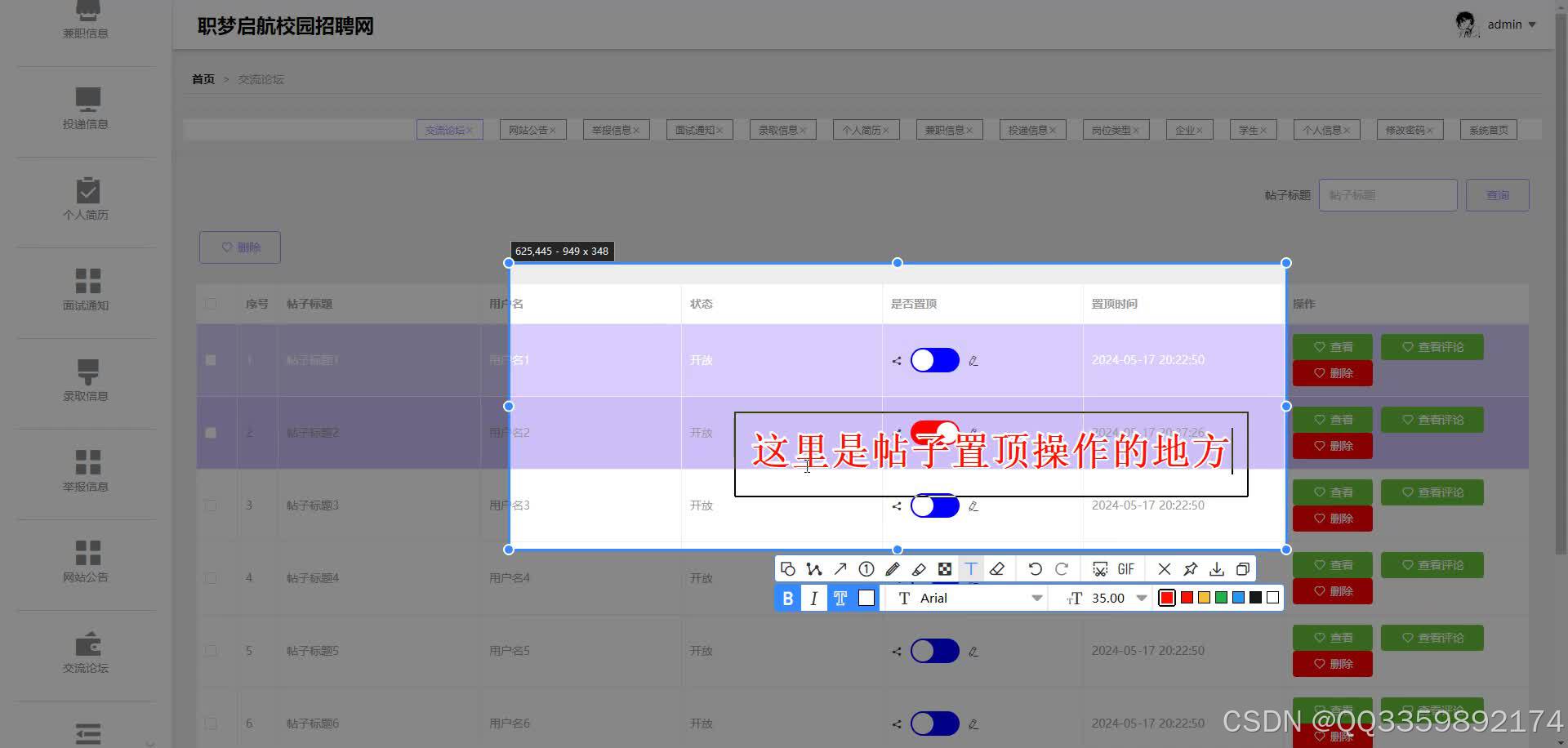Redo the annotation

pos(1062,569)
